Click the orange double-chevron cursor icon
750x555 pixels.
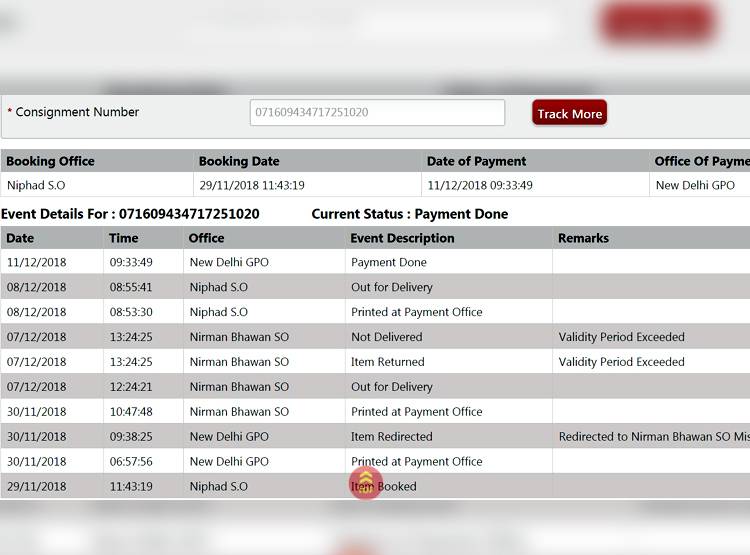(366, 483)
